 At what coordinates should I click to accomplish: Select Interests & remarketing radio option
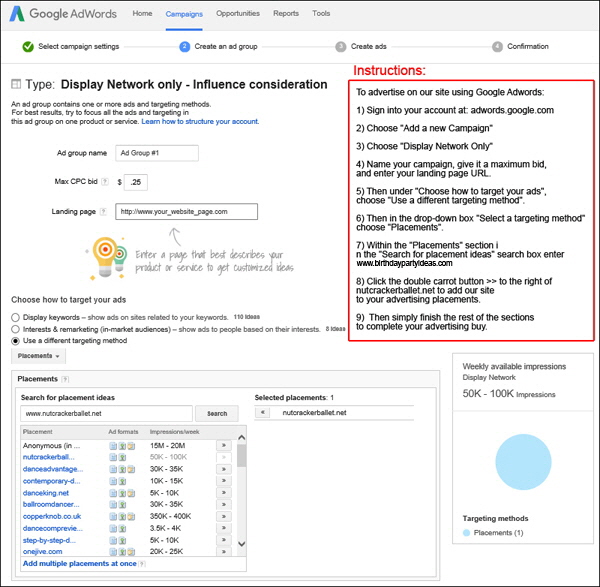coord(15,329)
